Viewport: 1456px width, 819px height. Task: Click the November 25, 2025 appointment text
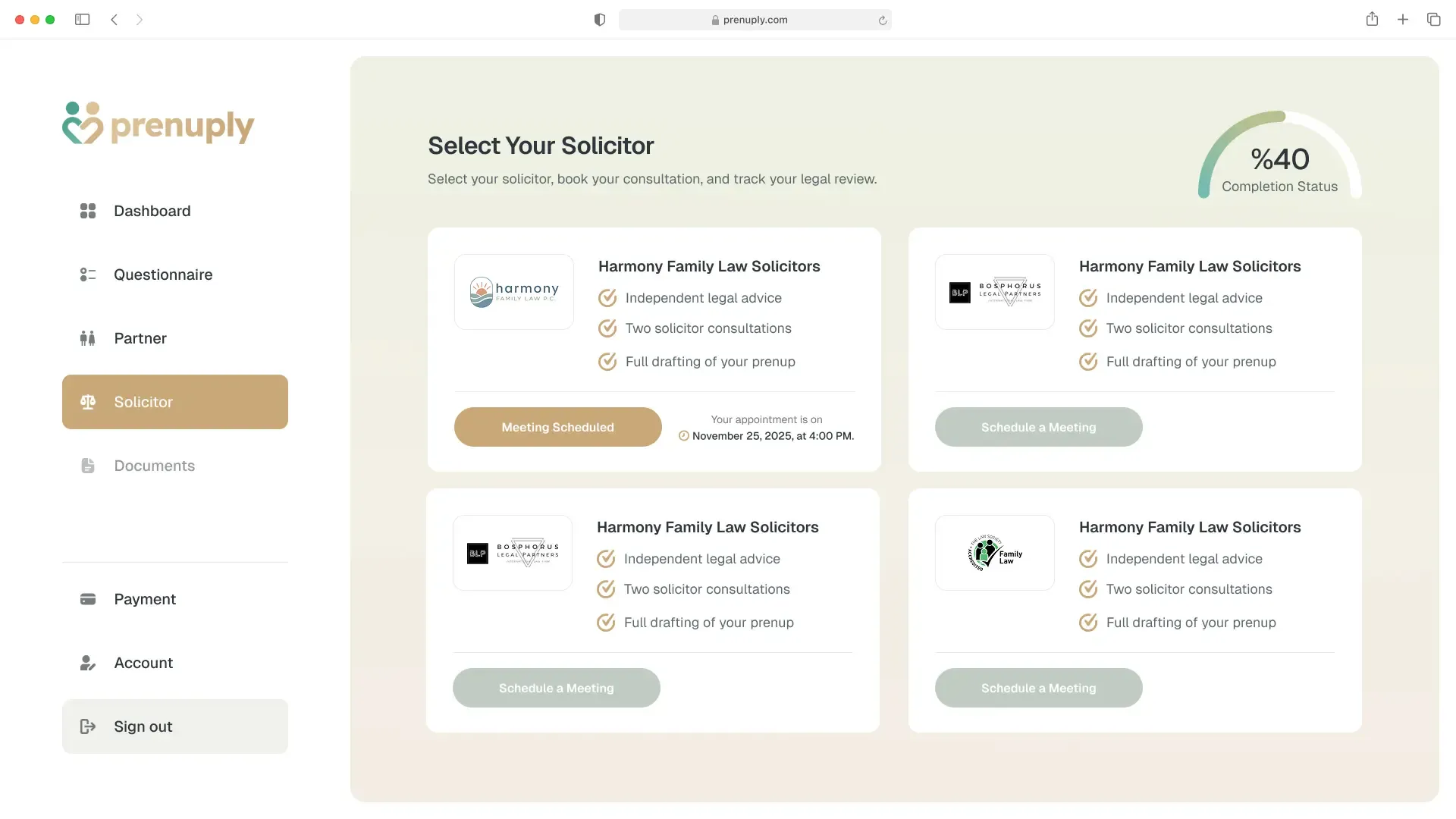point(773,436)
